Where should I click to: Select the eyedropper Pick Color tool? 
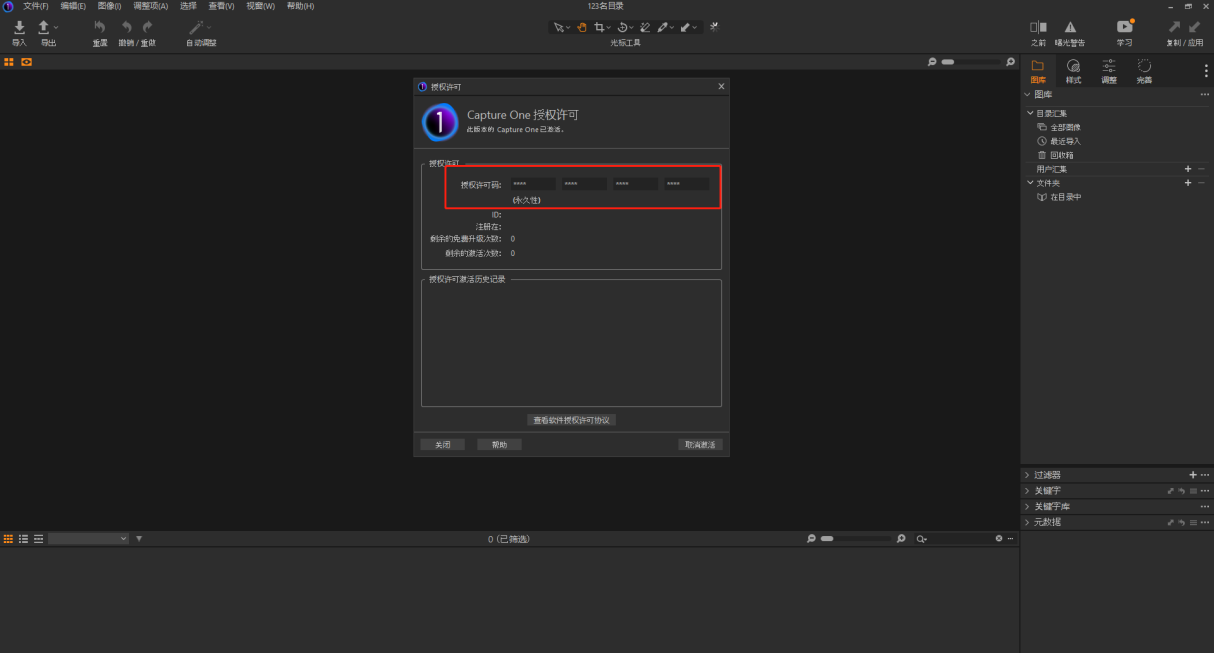[662, 27]
